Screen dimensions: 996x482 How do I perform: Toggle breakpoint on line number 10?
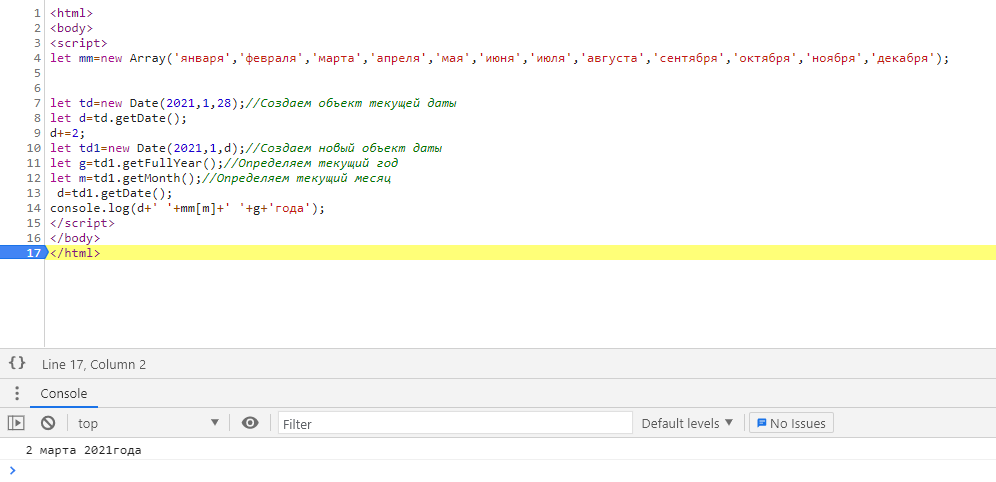(34, 148)
